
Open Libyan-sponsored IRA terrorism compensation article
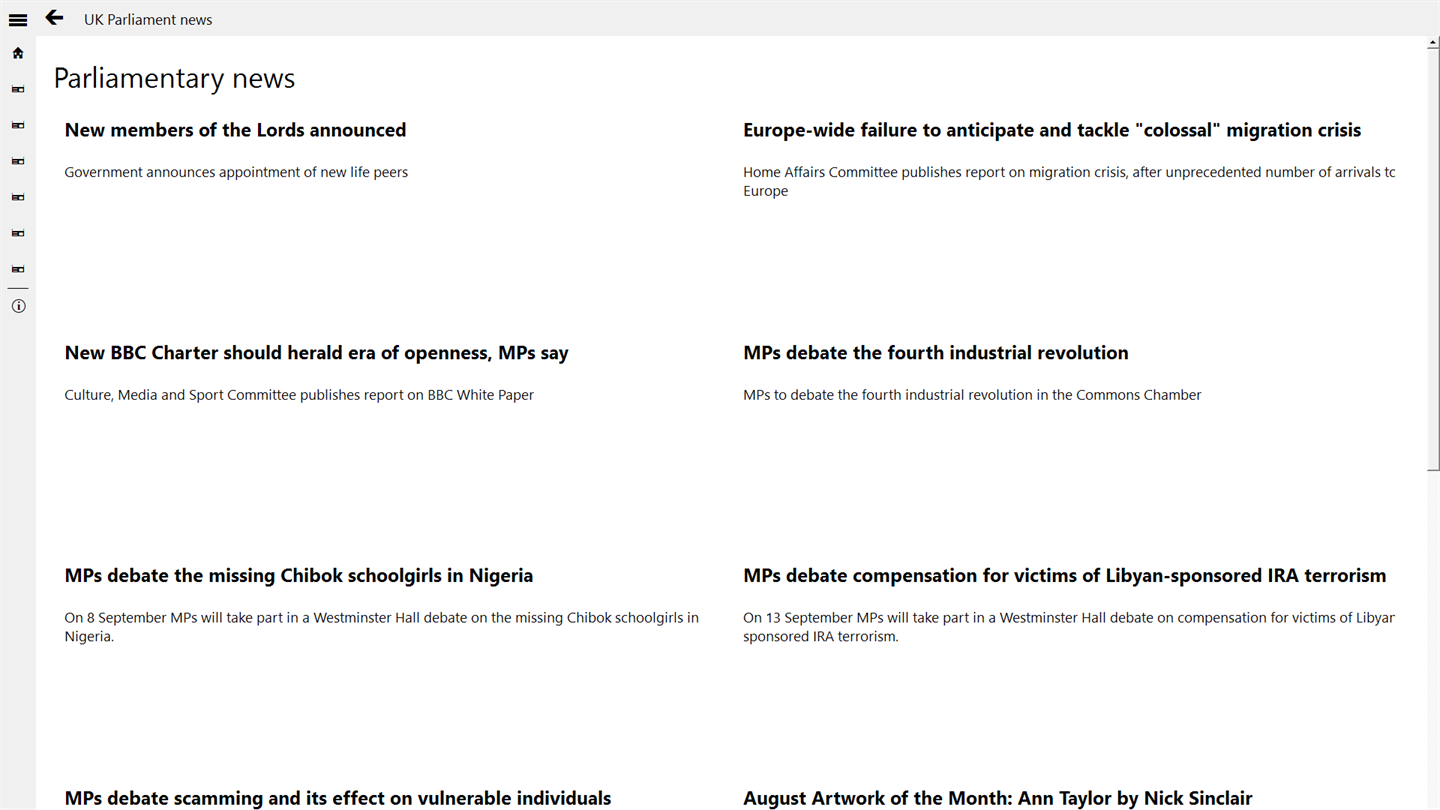point(1064,576)
